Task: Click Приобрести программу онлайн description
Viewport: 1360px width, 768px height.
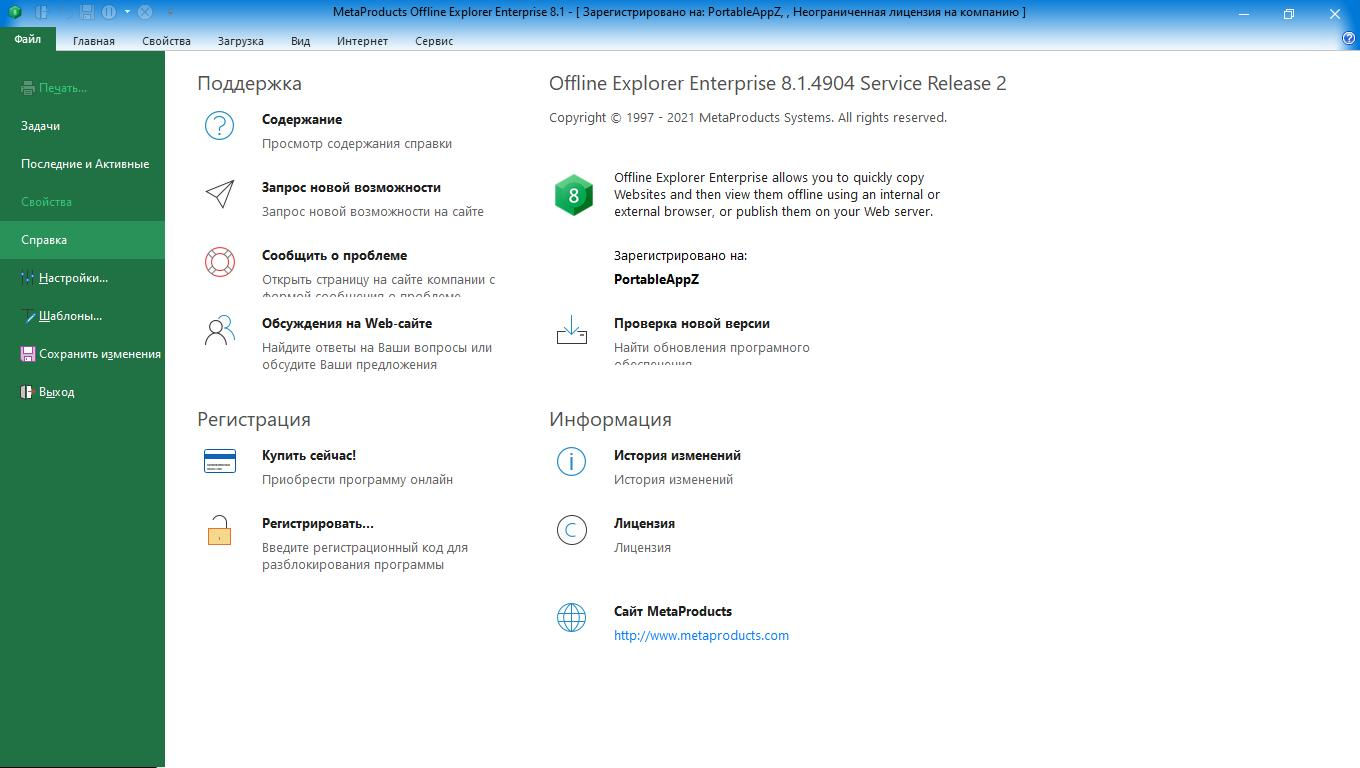Action: tap(357, 479)
